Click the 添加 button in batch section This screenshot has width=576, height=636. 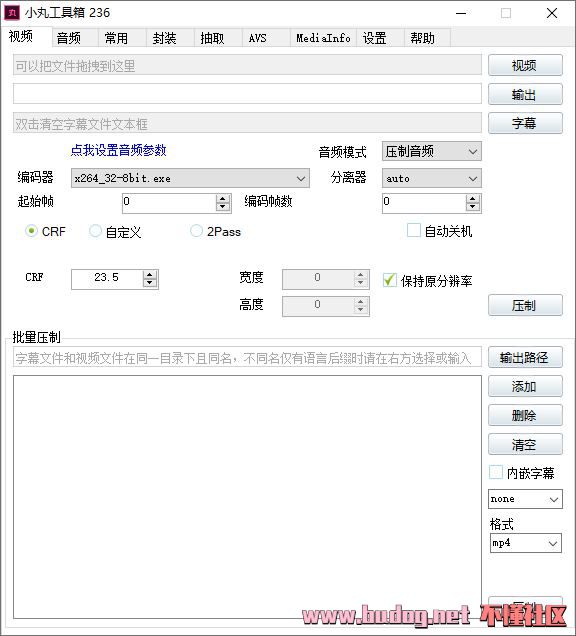pos(525,386)
